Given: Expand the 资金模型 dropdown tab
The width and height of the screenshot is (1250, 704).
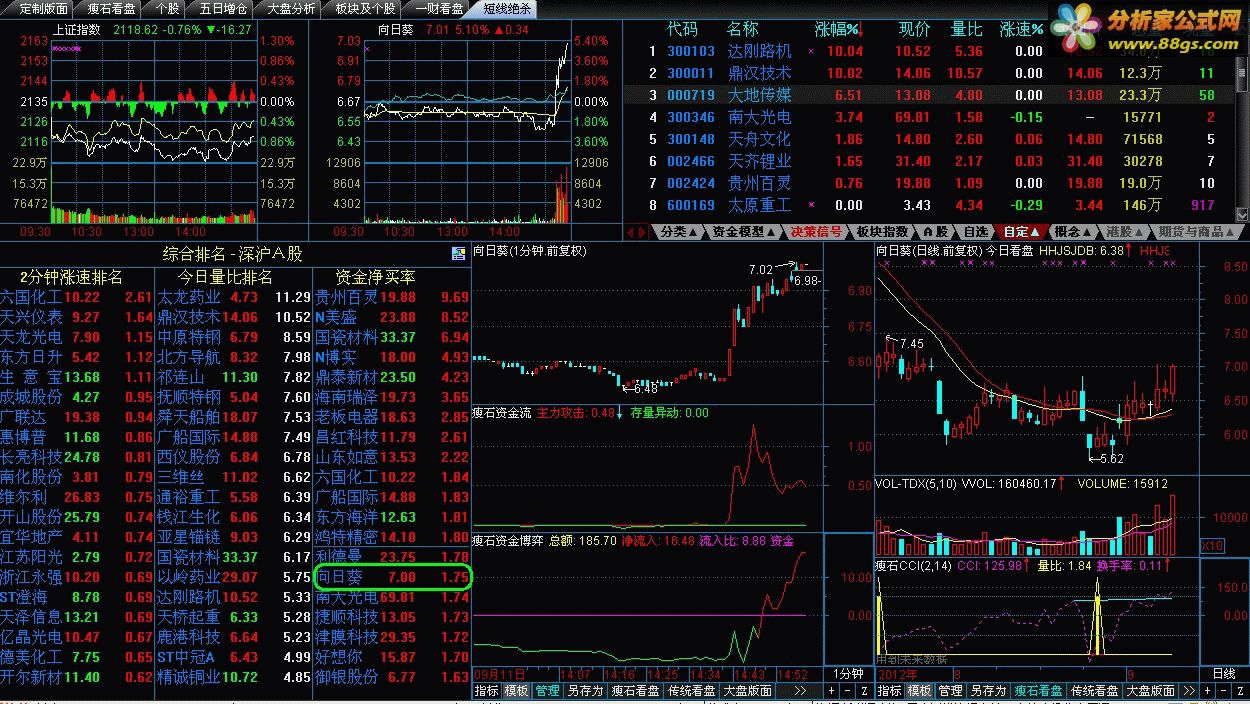Looking at the screenshot, I should [744, 231].
